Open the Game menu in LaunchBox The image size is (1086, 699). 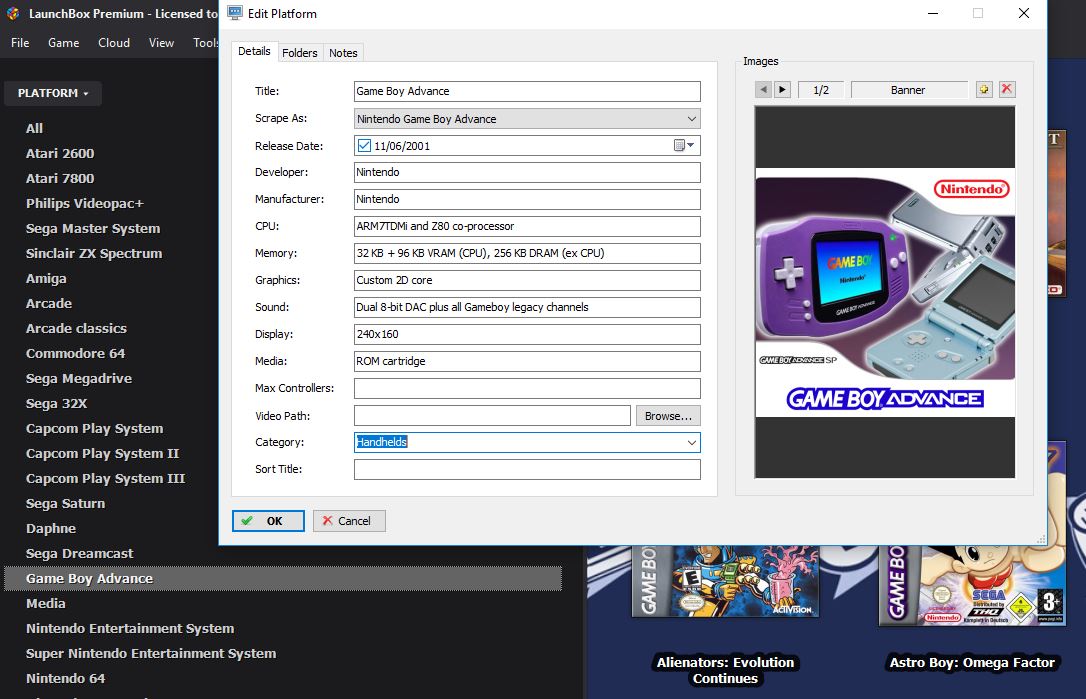point(64,43)
